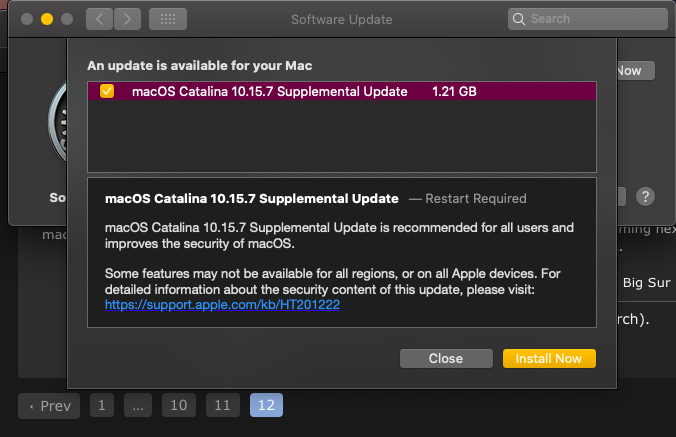Screen dimensions: 676x437
Task: Click the Install Now button
Action: tap(549, 359)
